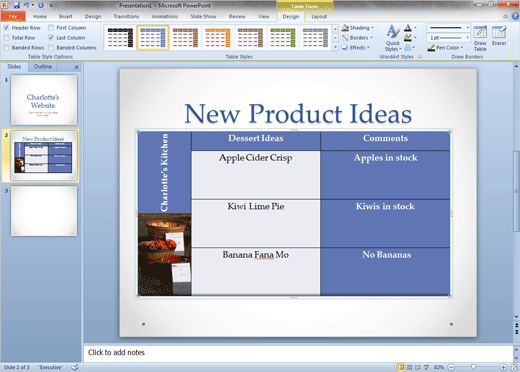Uncheck the Last Column checkbox

coord(51,38)
